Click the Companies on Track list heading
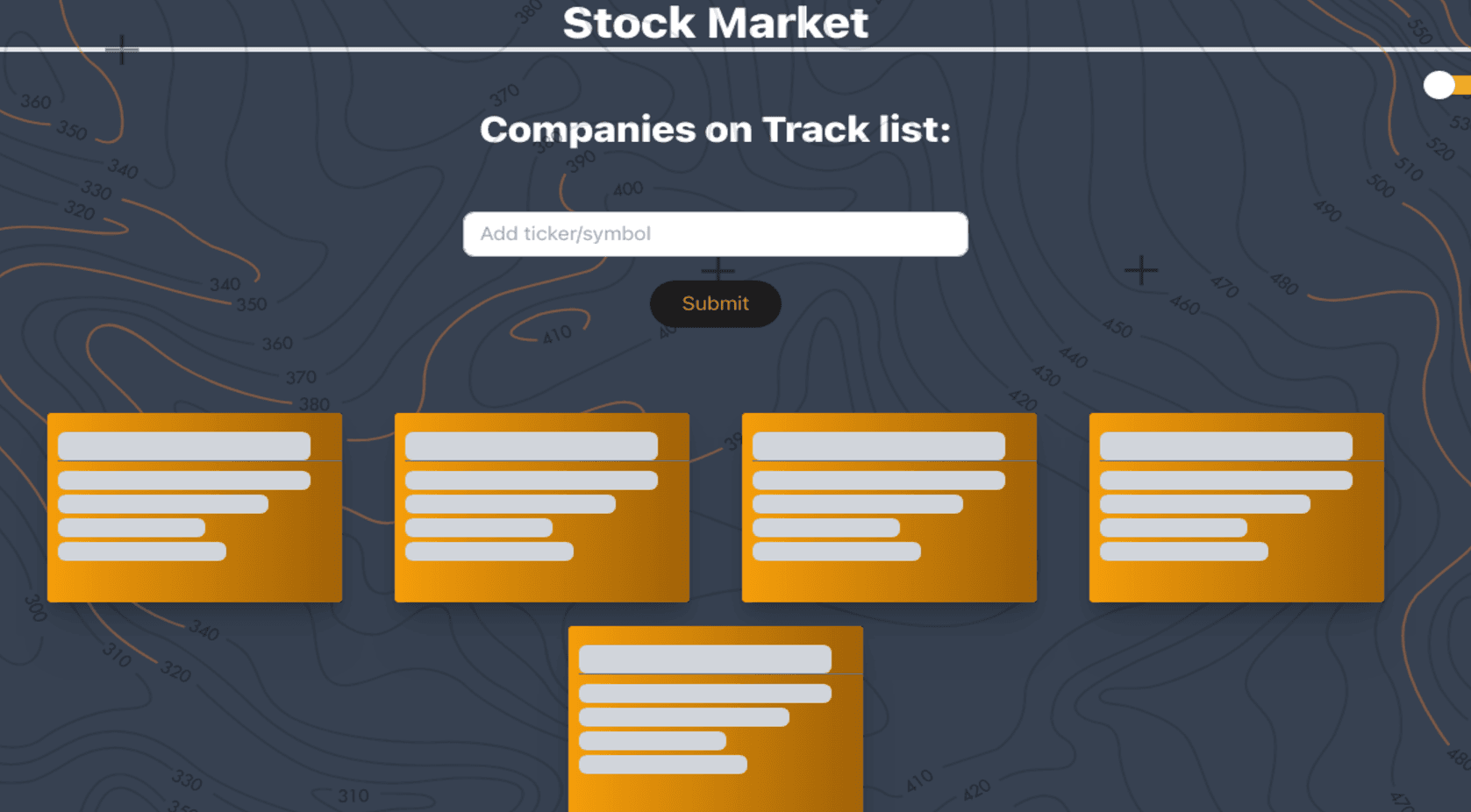The width and height of the screenshot is (1471, 812). click(x=715, y=129)
